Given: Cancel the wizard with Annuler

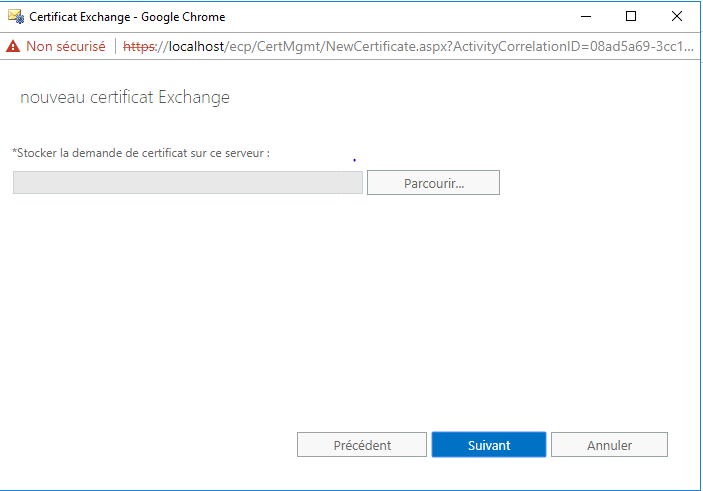Looking at the screenshot, I should point(609,445).
